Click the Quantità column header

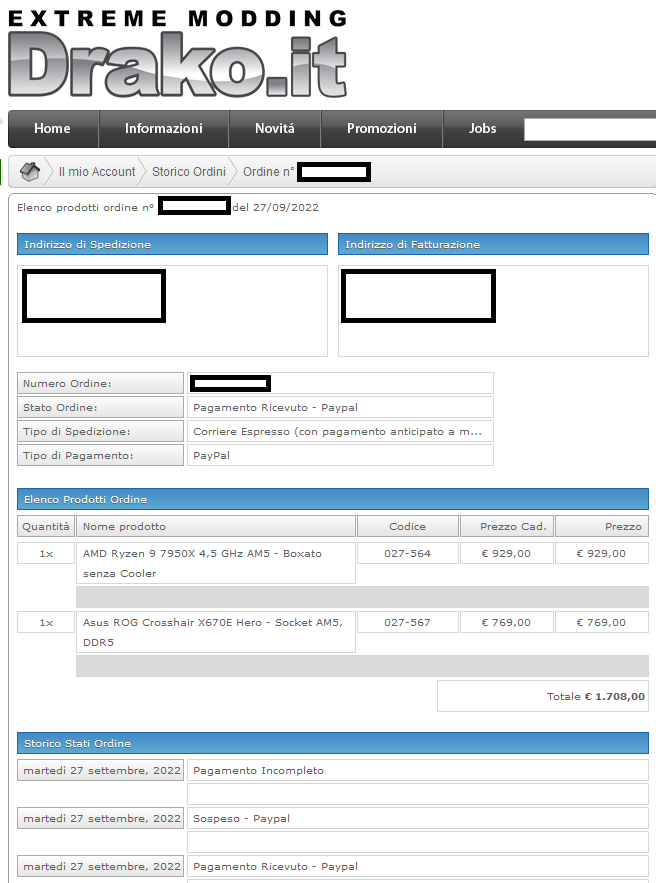tap(46, 527)
